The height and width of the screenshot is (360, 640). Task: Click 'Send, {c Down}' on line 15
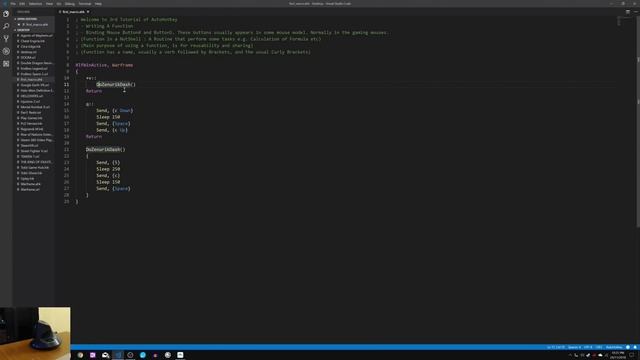[115, 111]
